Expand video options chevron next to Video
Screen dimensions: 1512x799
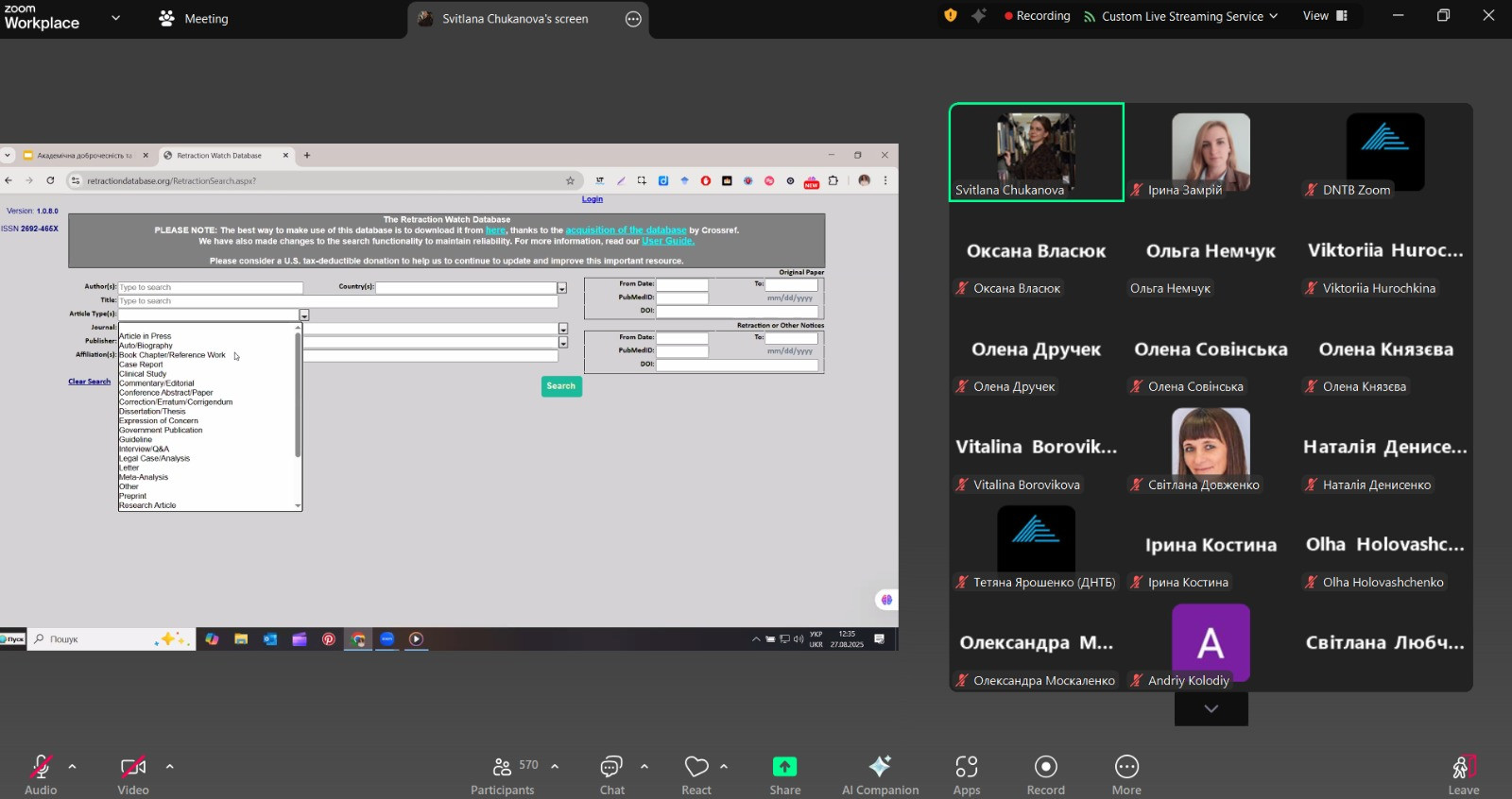(x=170, y=766)
